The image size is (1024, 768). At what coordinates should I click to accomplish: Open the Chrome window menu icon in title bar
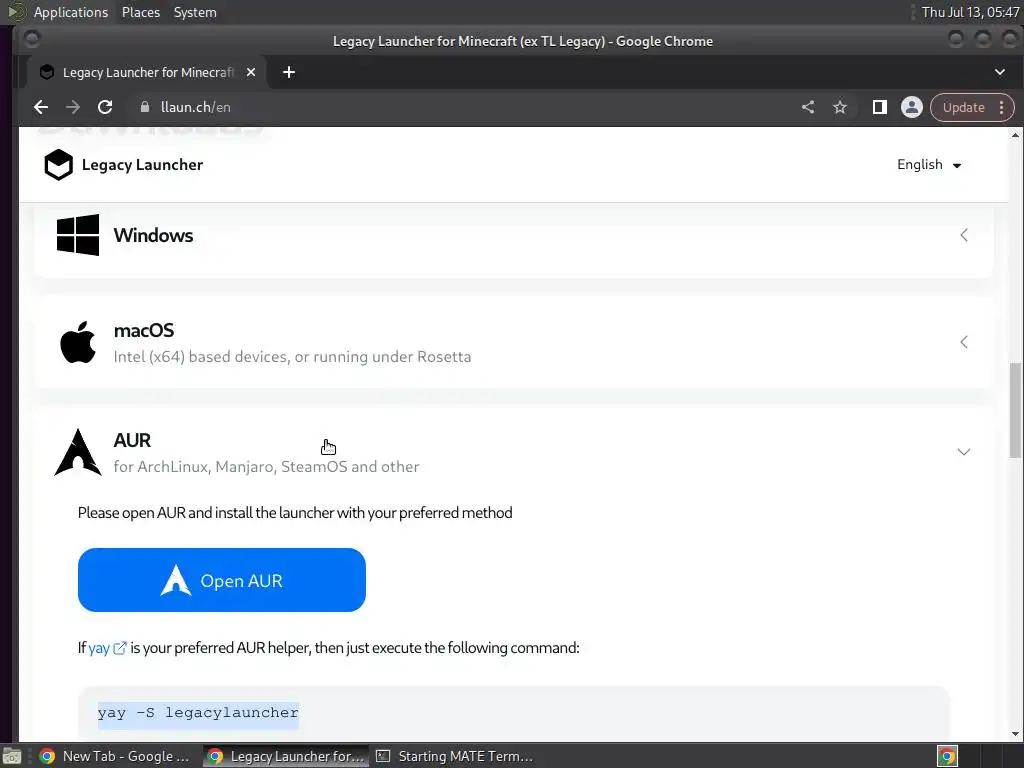click(31, 40)
